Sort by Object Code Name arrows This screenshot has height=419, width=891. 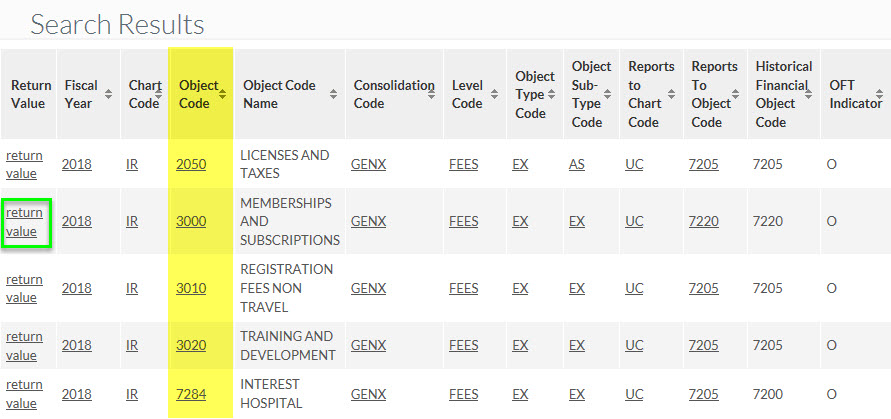click(x=334, y=94)
